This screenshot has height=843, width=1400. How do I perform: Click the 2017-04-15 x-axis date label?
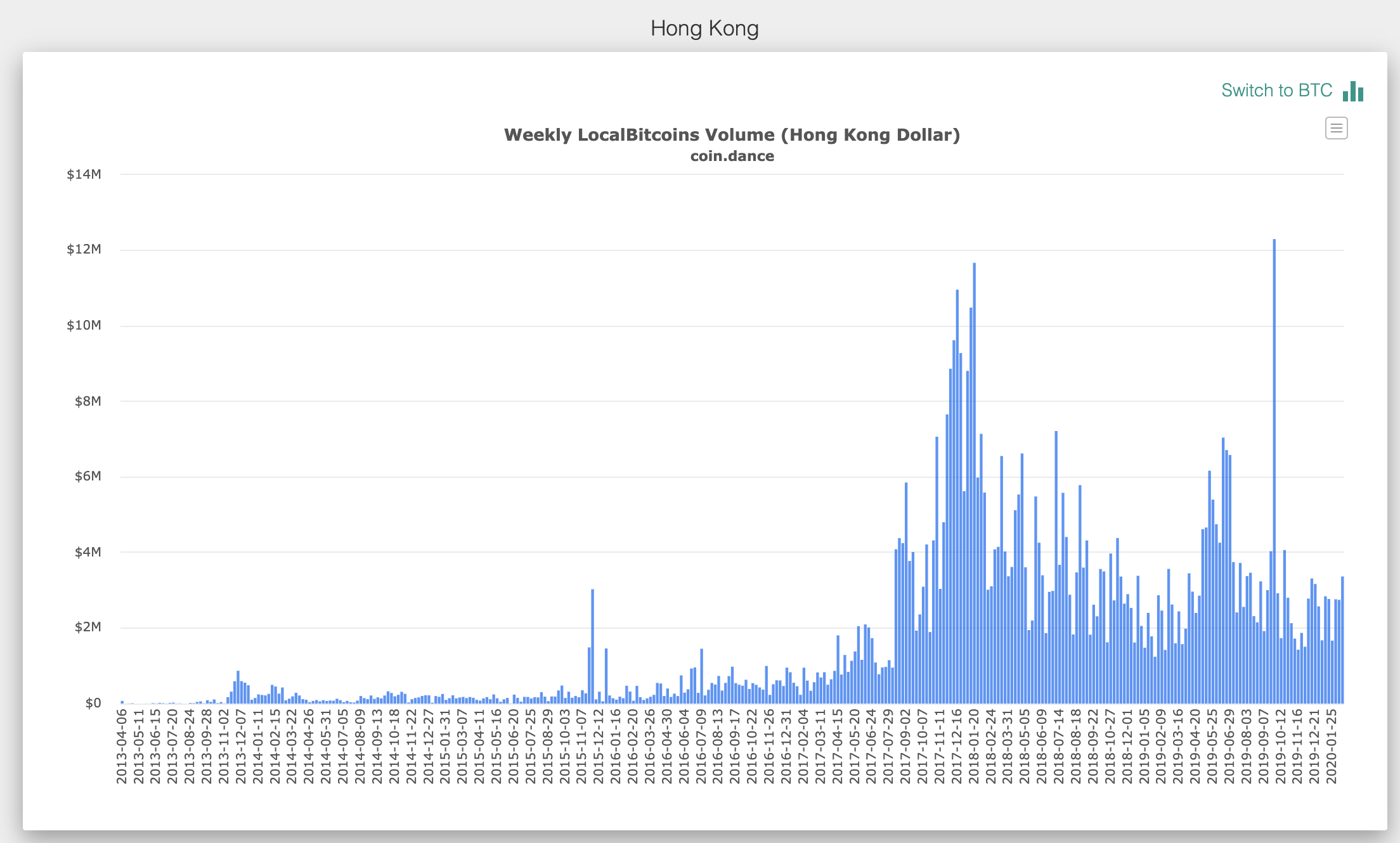coord(838,747)
